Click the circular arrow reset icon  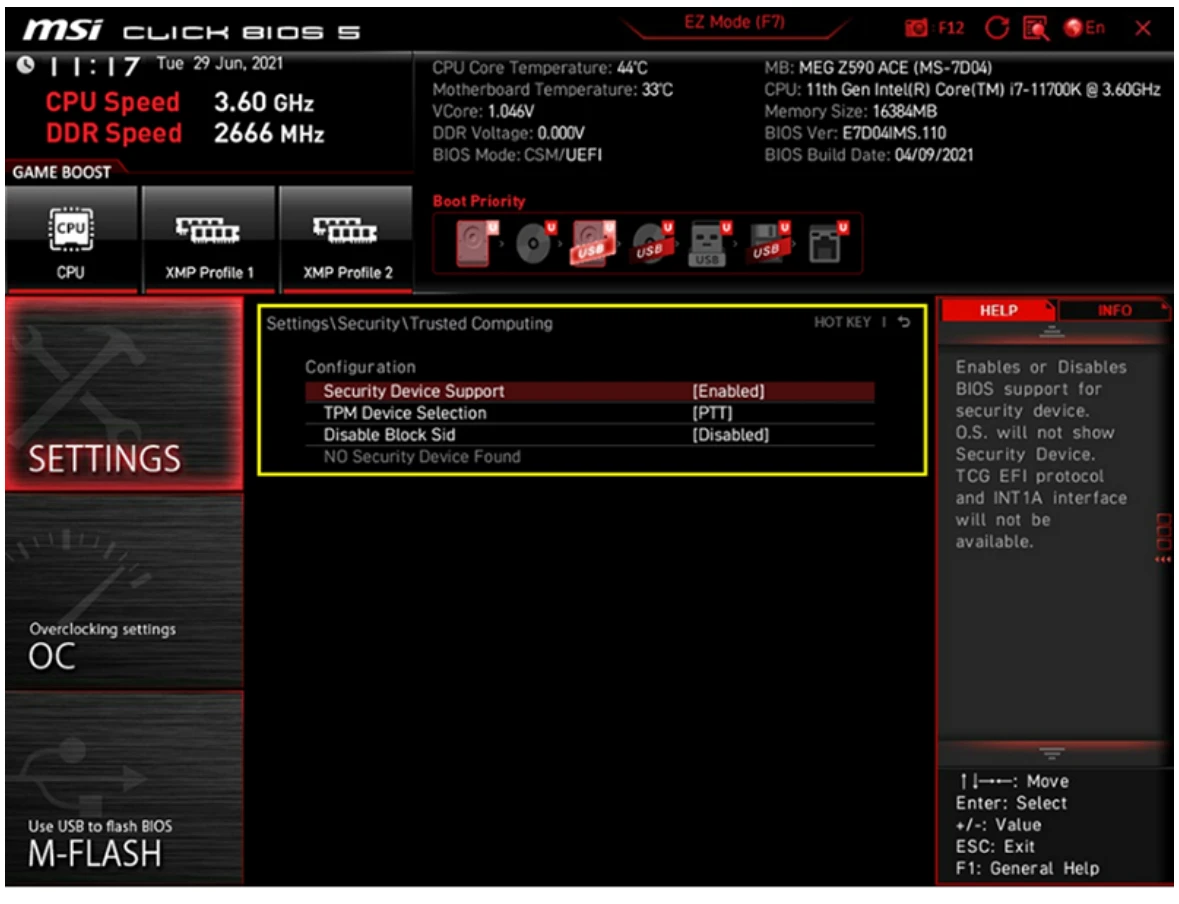[996, 28]
